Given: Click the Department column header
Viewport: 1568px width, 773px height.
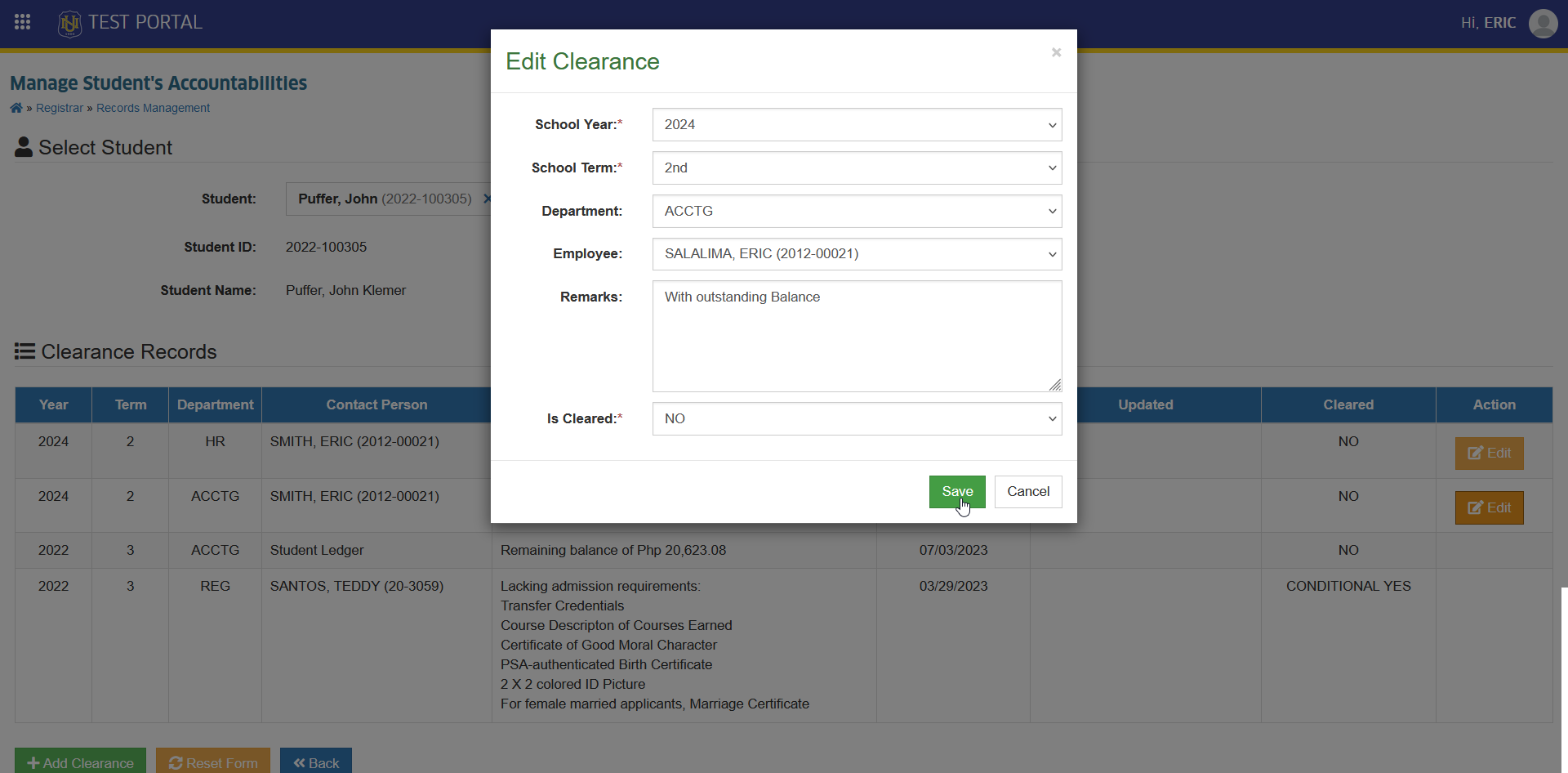Looking at the screenshot, I should click(216, 404).
